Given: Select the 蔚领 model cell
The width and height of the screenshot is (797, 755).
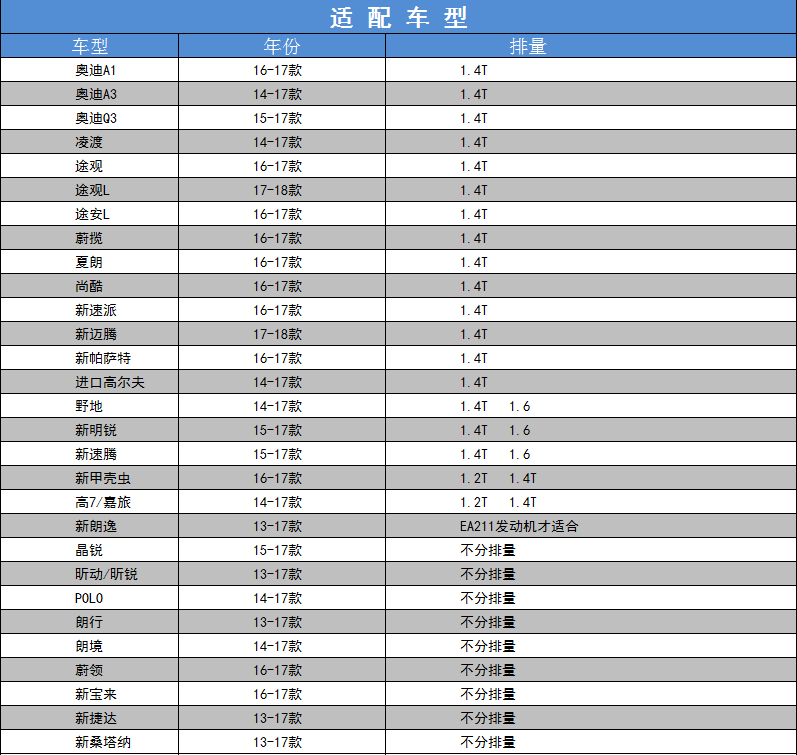Looking at the screenshot, I should tap(89, 670).
